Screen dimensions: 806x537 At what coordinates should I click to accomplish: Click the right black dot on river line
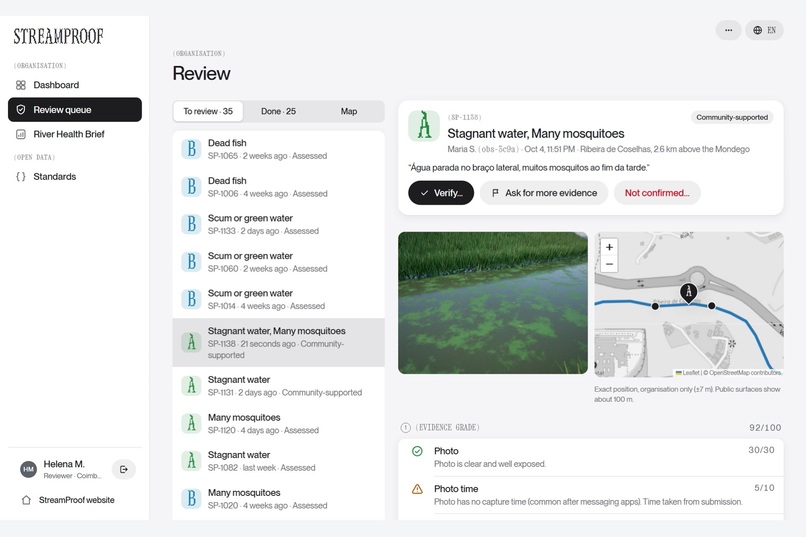[711, 306]
